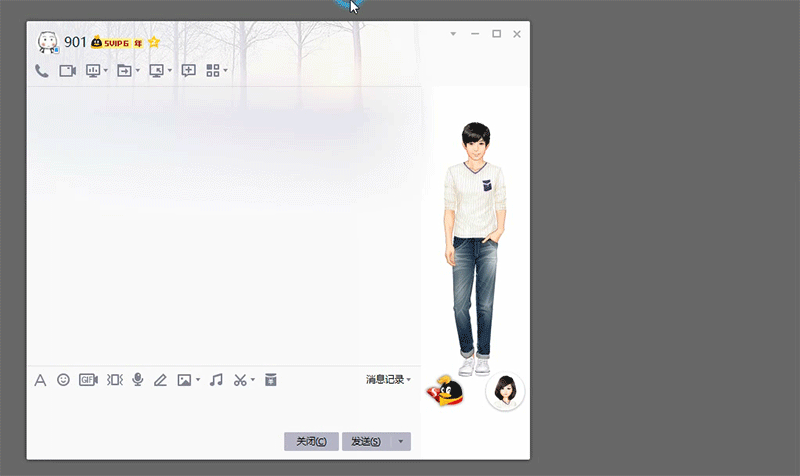Start a voice call with contact
Image resolution: width=800 pixels, height=476 pixels.
click(x=41, y=71)
